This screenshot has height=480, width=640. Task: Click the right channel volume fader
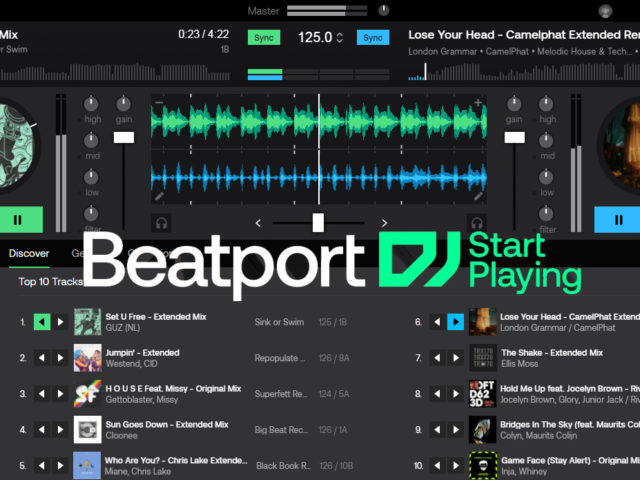[515, 137]
